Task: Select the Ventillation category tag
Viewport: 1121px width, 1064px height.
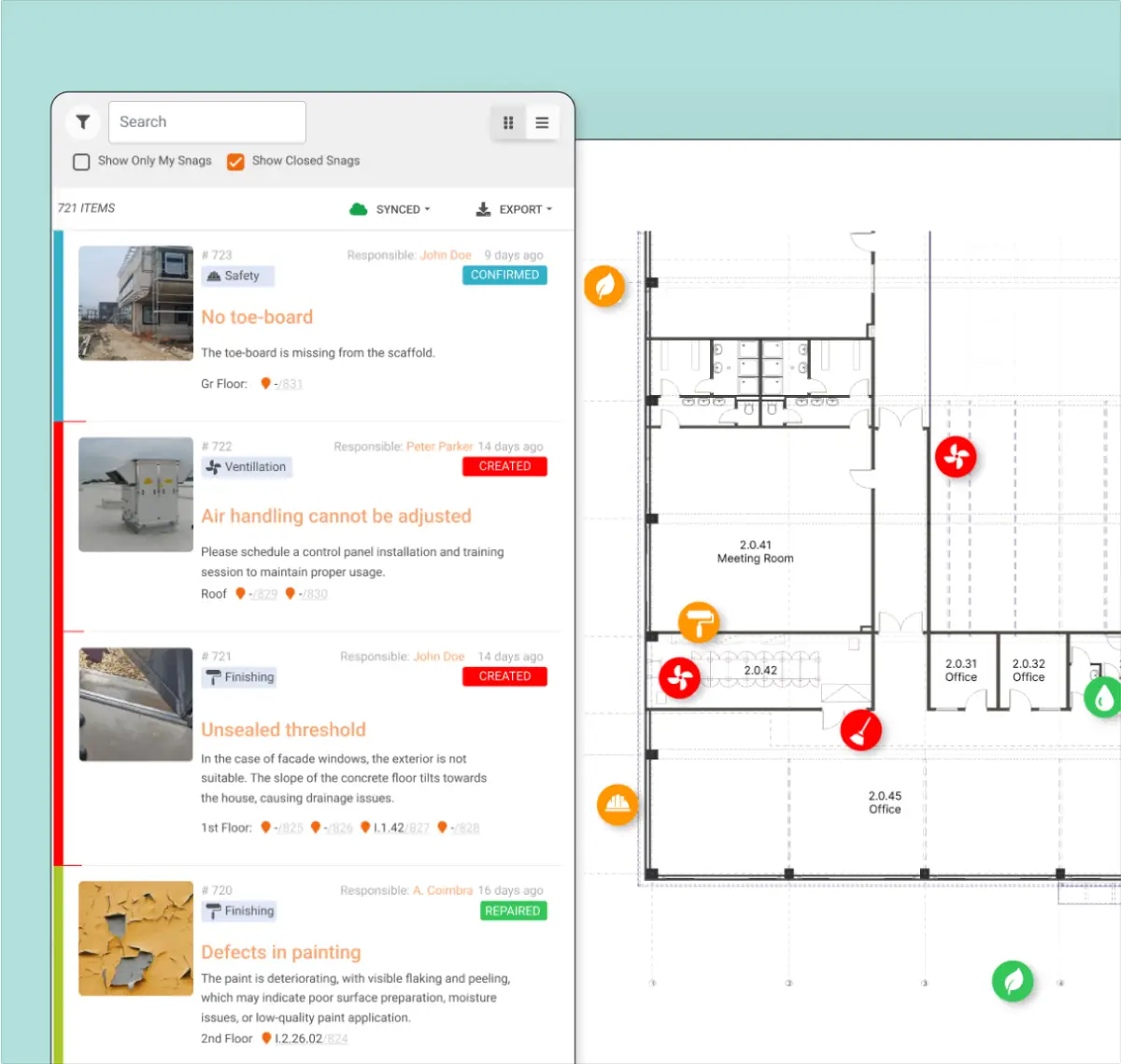Action: click(247, 467)
